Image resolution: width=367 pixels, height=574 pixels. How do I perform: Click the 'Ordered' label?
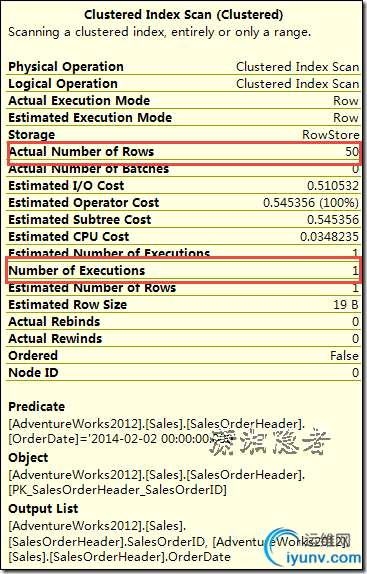[33, 355]
